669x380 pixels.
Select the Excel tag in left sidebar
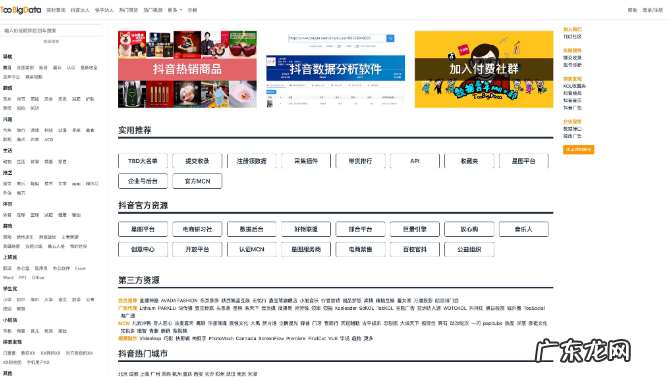click(80, 269)
